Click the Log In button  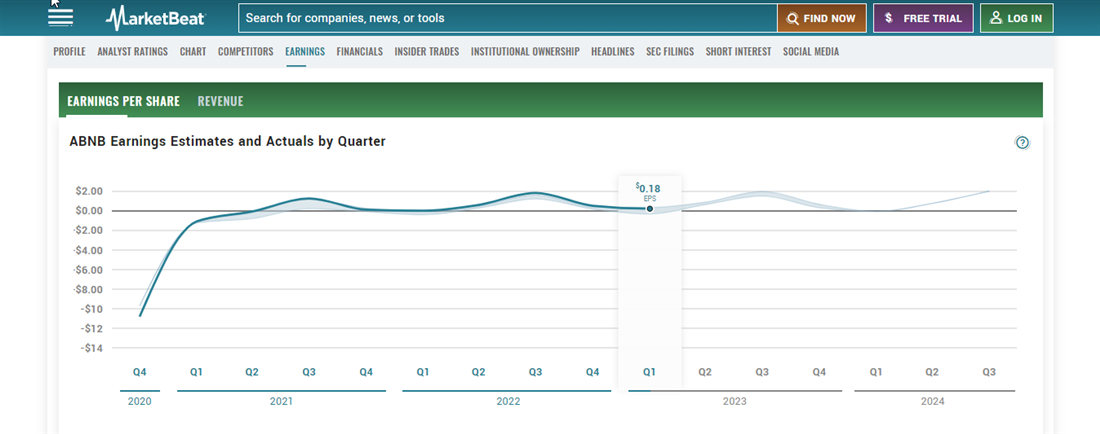click(x=1016, y=18)
